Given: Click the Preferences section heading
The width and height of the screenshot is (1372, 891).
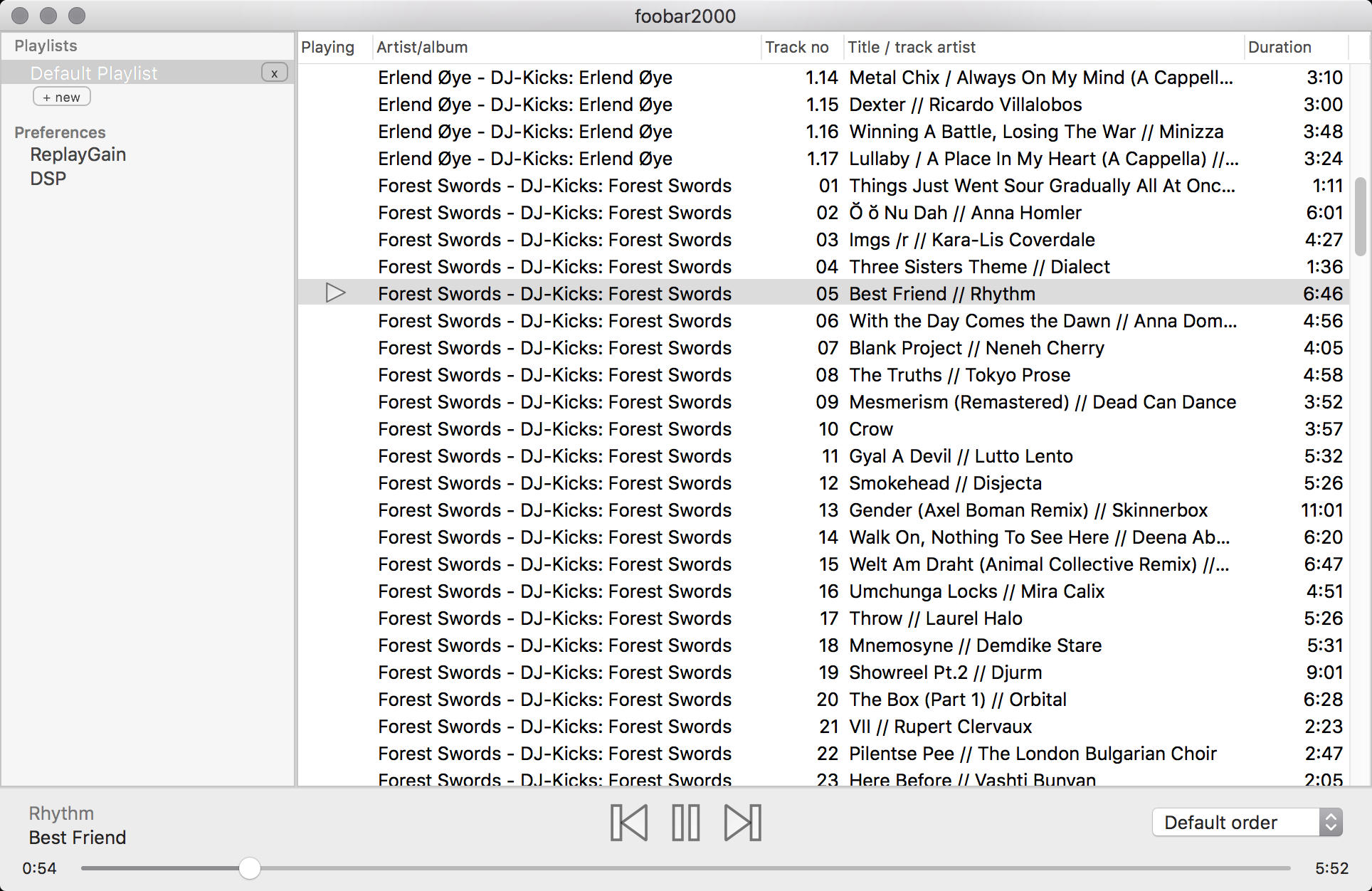Looking at the screenshot, I should point(60,132).
